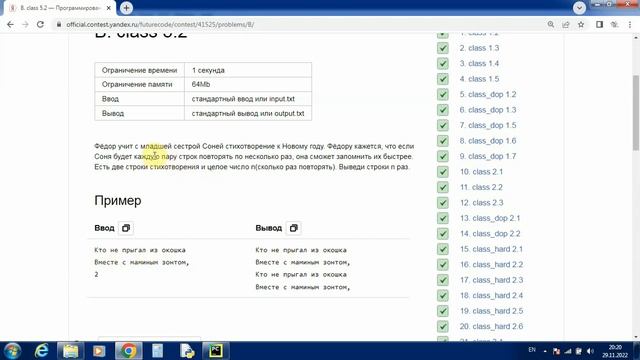Click the zoom magnifier icon in address bar
640x360 pixels.
[551, 24]
